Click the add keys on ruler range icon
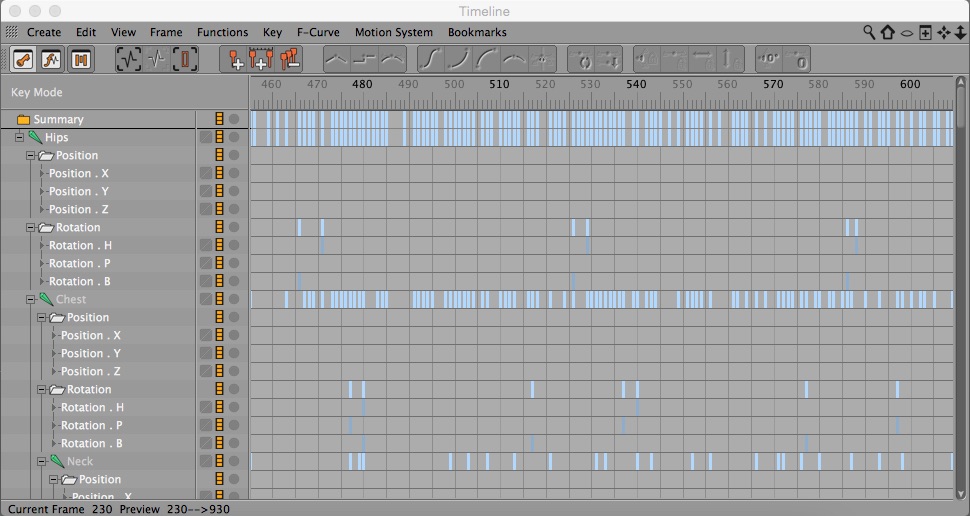The width and height of the screenshot is (970, 516). click(x=261, y=59)
